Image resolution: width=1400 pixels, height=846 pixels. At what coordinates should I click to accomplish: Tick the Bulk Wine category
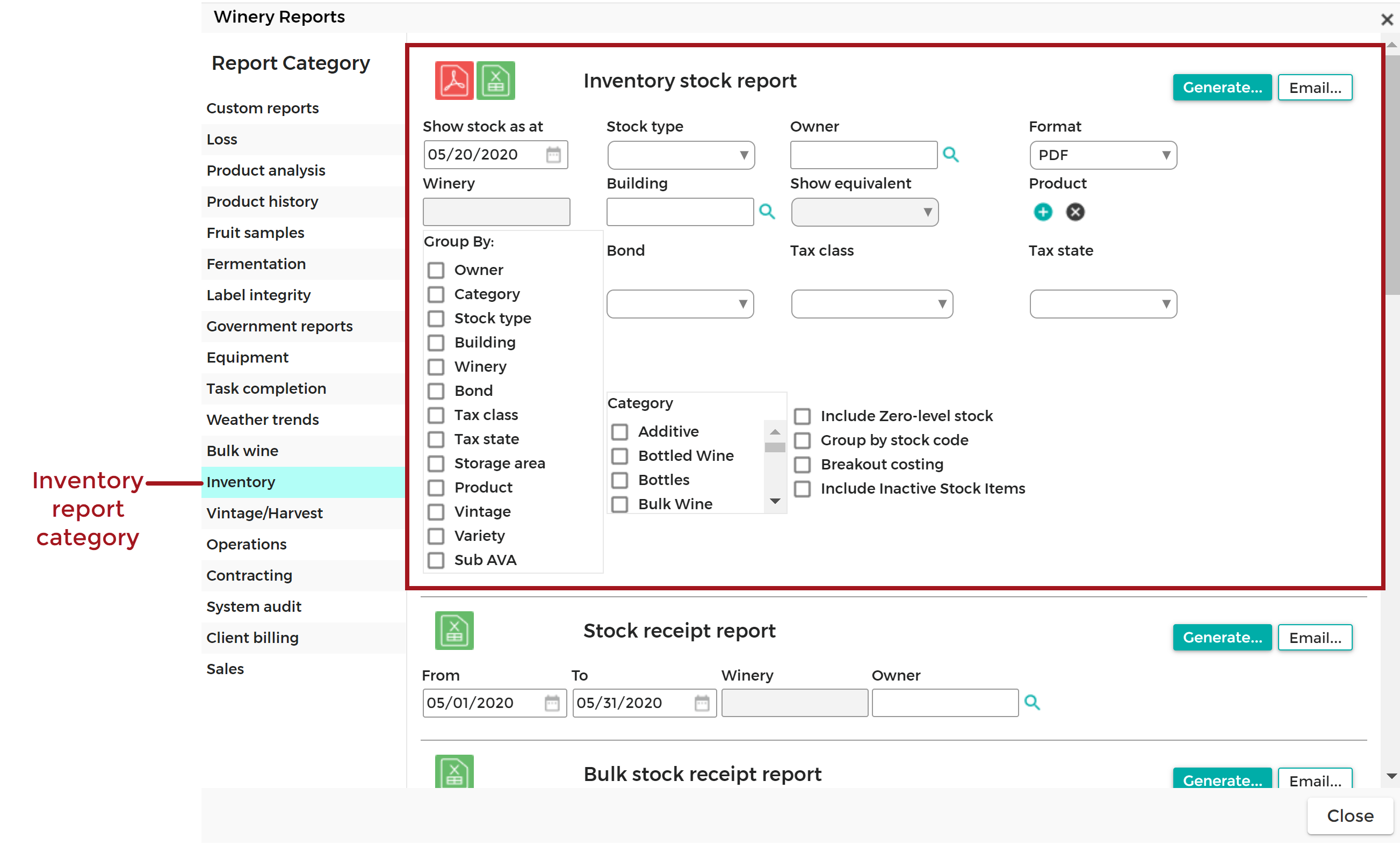[619, 504]
